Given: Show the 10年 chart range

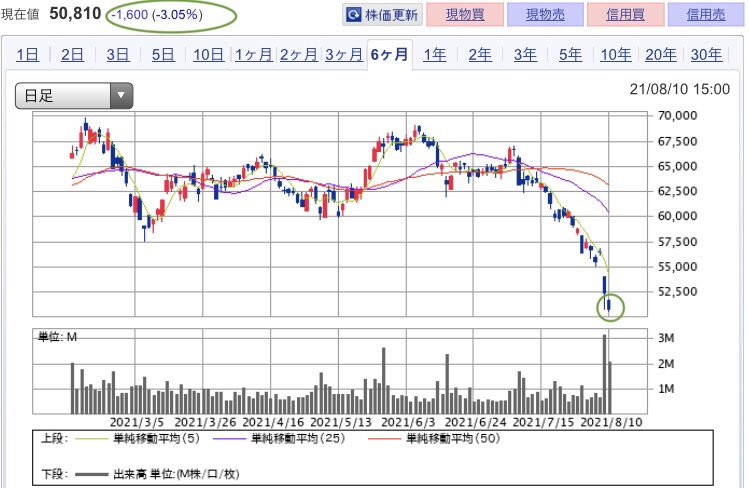Looking at the screenshot, I should tap(616, 55).
